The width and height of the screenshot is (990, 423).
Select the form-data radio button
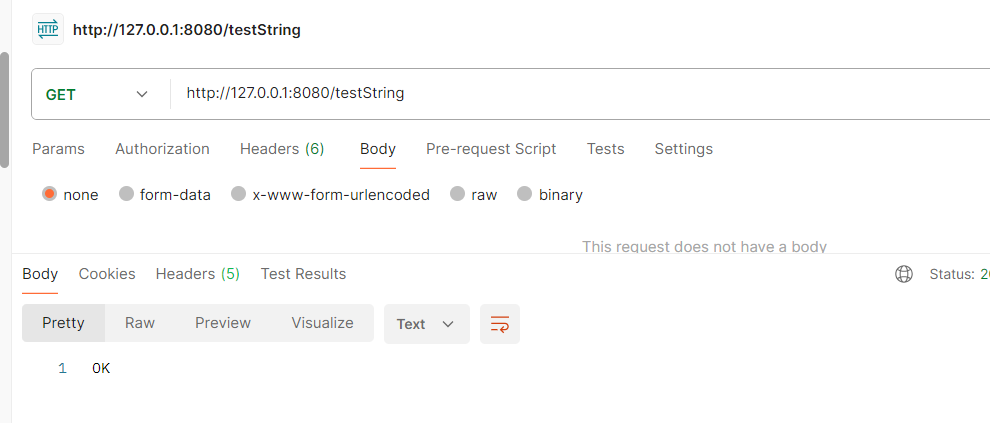126,194
